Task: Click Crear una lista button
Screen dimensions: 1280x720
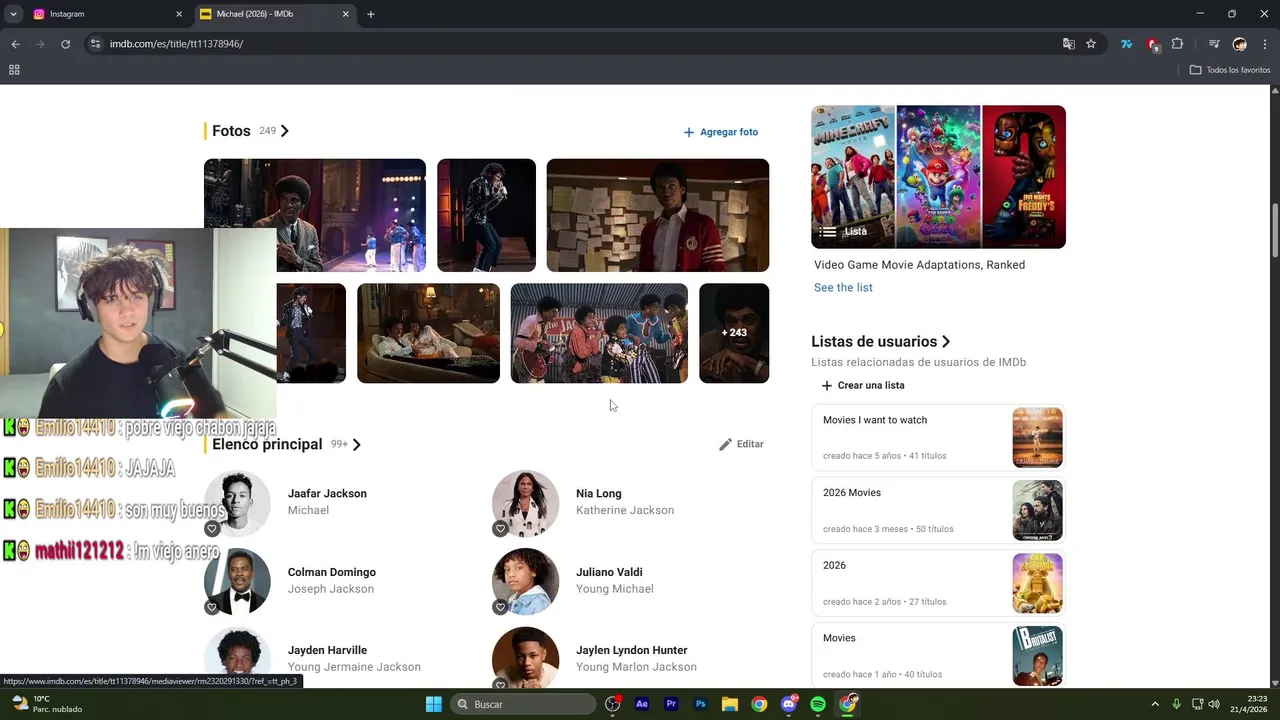Action: 863,385
